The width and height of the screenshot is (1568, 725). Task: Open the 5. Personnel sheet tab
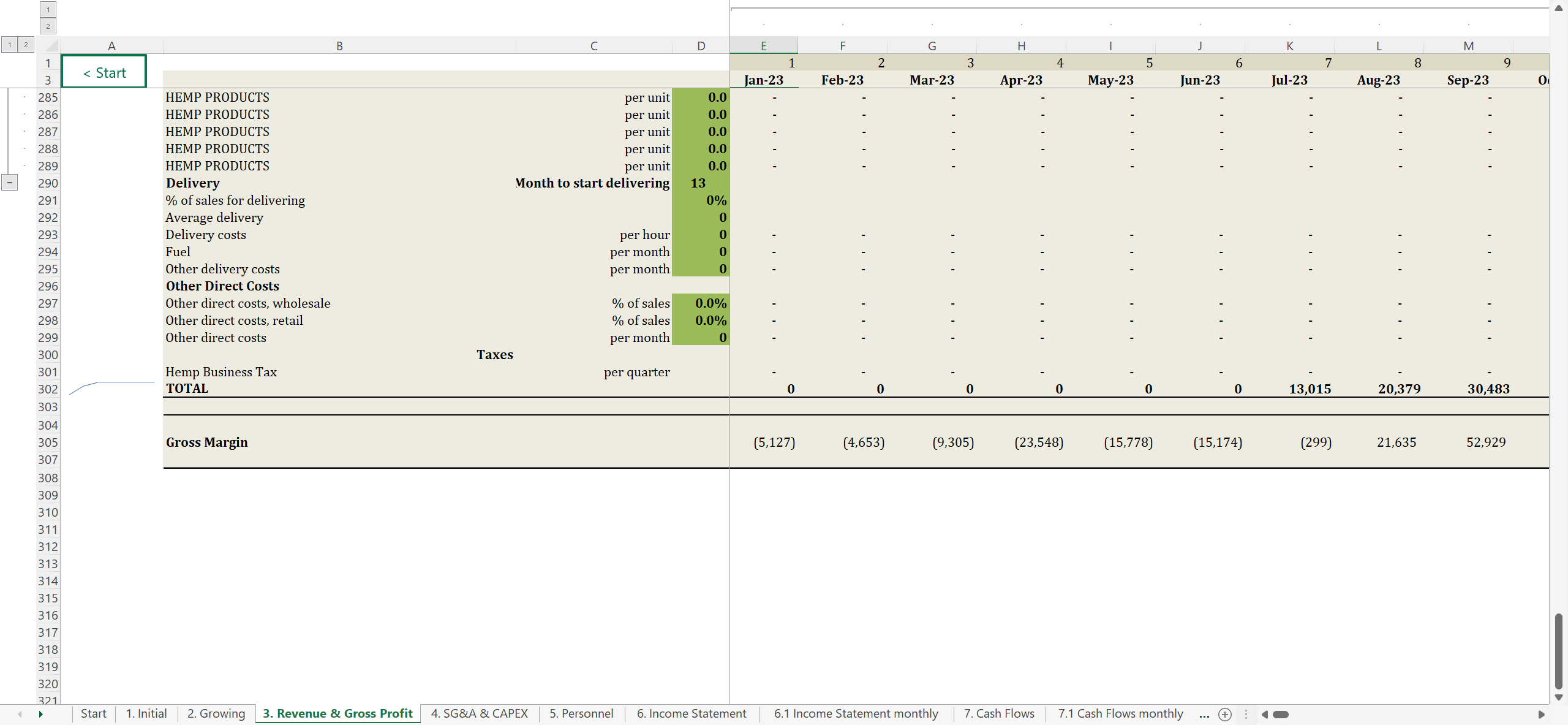(581, 713)
